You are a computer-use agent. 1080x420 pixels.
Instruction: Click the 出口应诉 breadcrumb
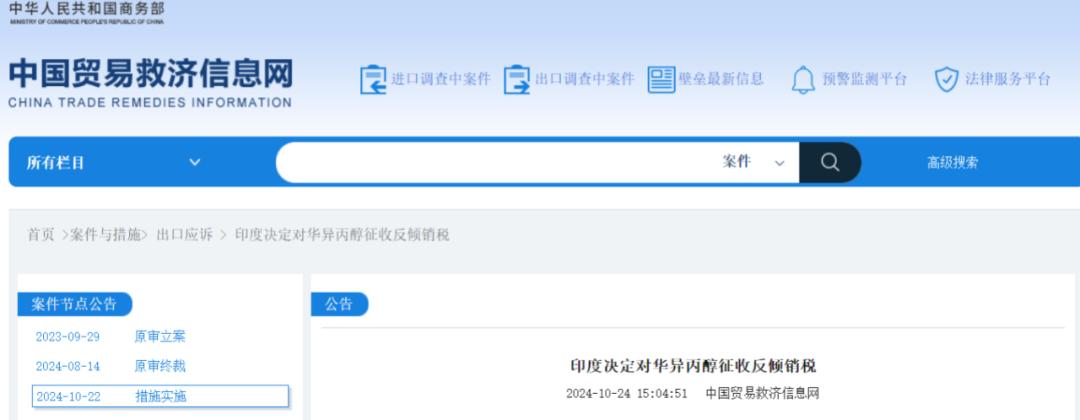click(x=185, y=235)
